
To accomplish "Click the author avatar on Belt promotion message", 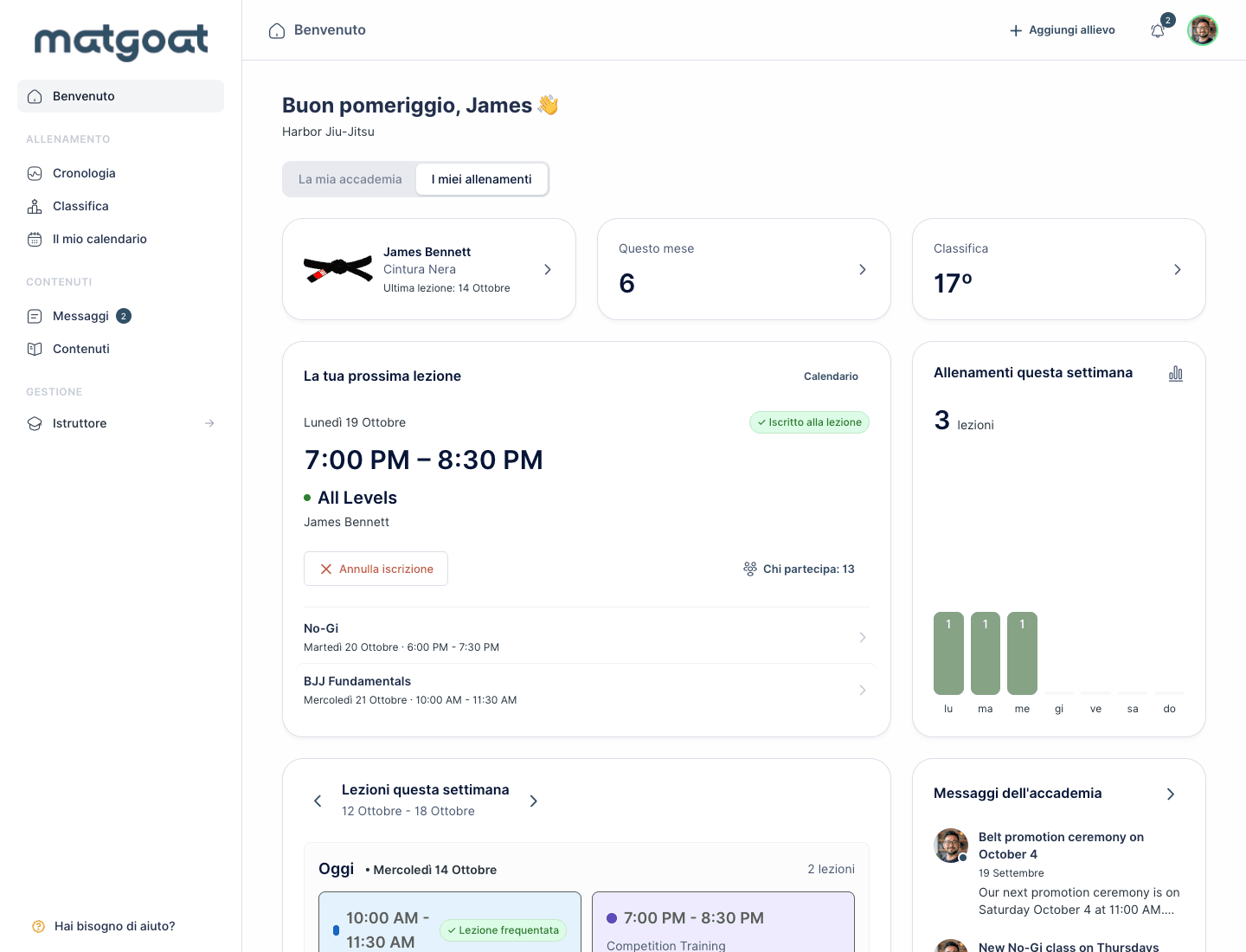I will coord(951,846).
